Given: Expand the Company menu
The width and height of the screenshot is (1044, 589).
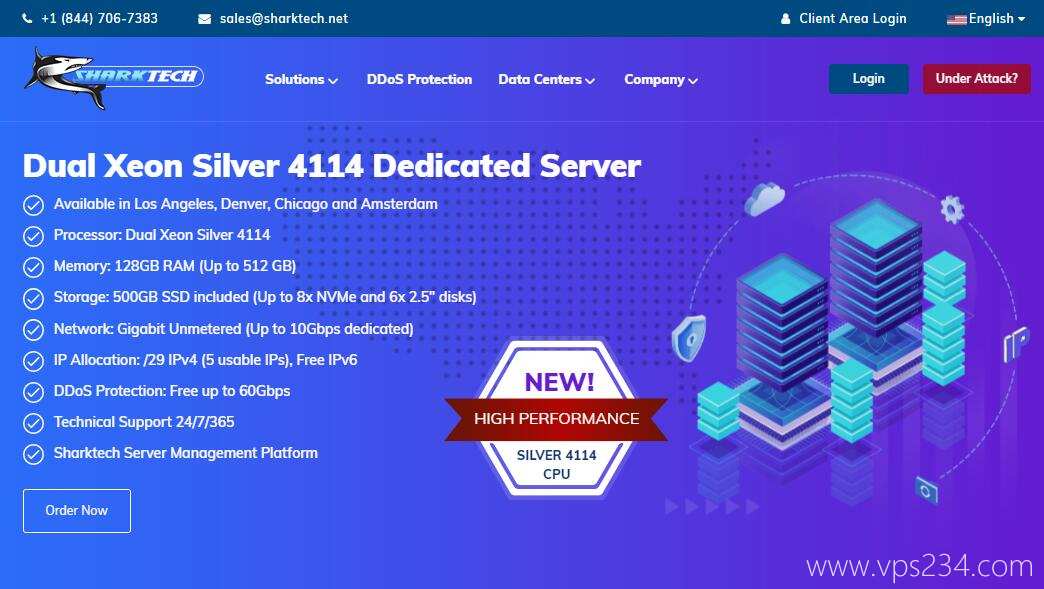Looking at the screenshot, I should pos(661,79).
